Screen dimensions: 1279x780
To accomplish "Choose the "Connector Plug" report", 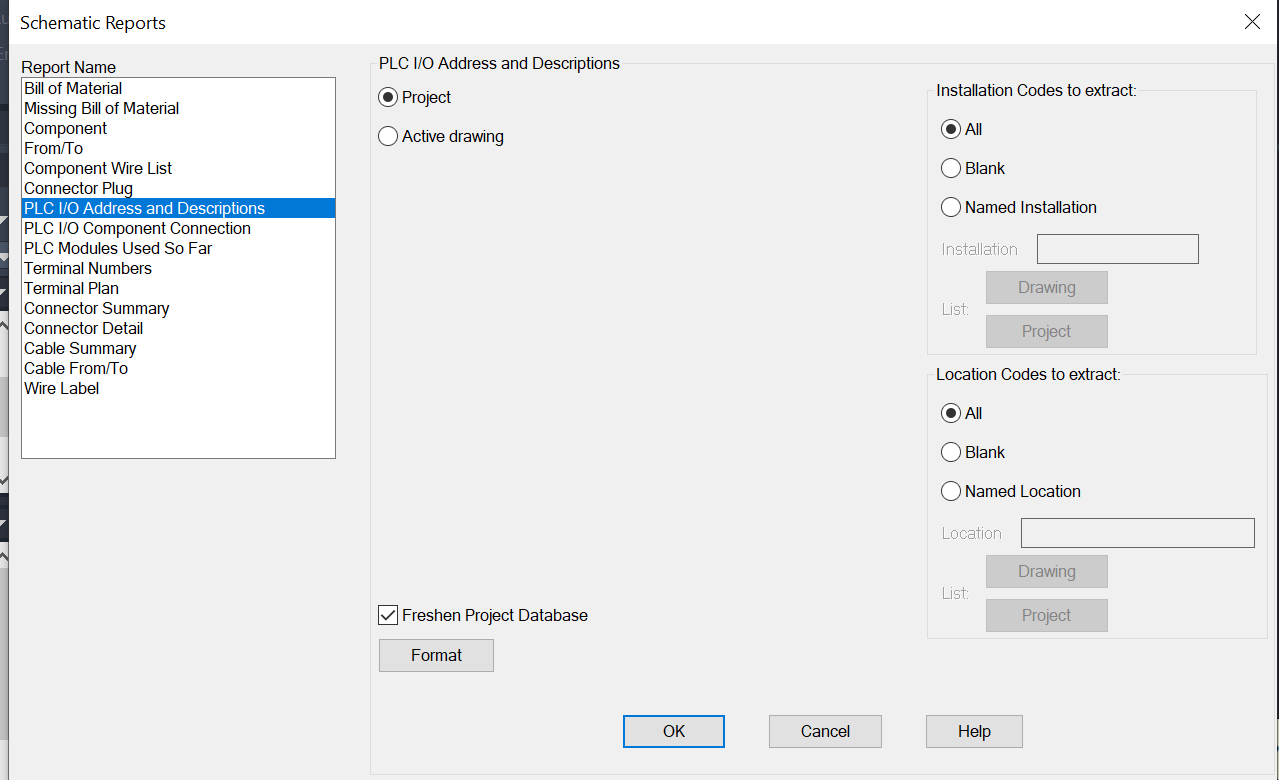I will coord(78,188).
